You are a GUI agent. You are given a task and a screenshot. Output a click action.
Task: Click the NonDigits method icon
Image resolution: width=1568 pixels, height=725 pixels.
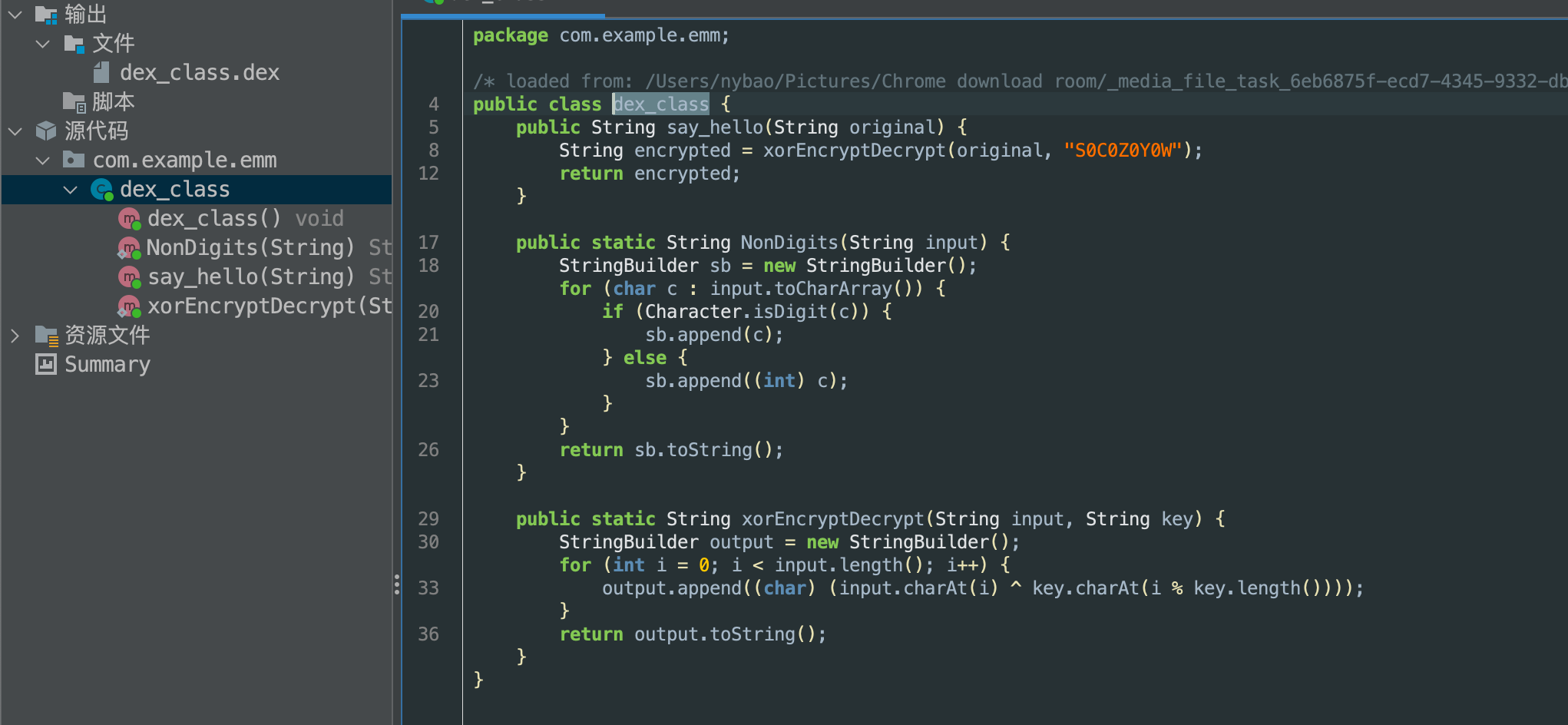[129, 248]
